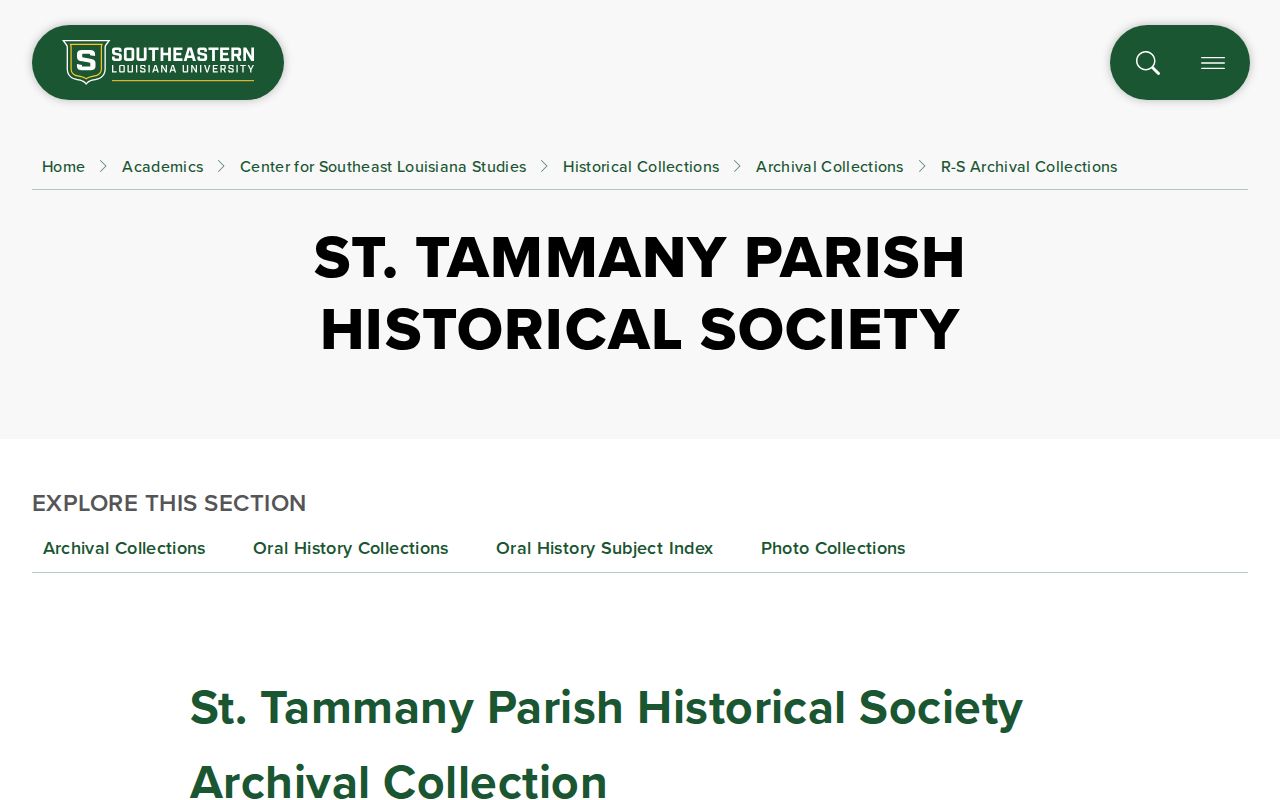
Task: Go to Photo Collections section
Action: coord(833,548)
